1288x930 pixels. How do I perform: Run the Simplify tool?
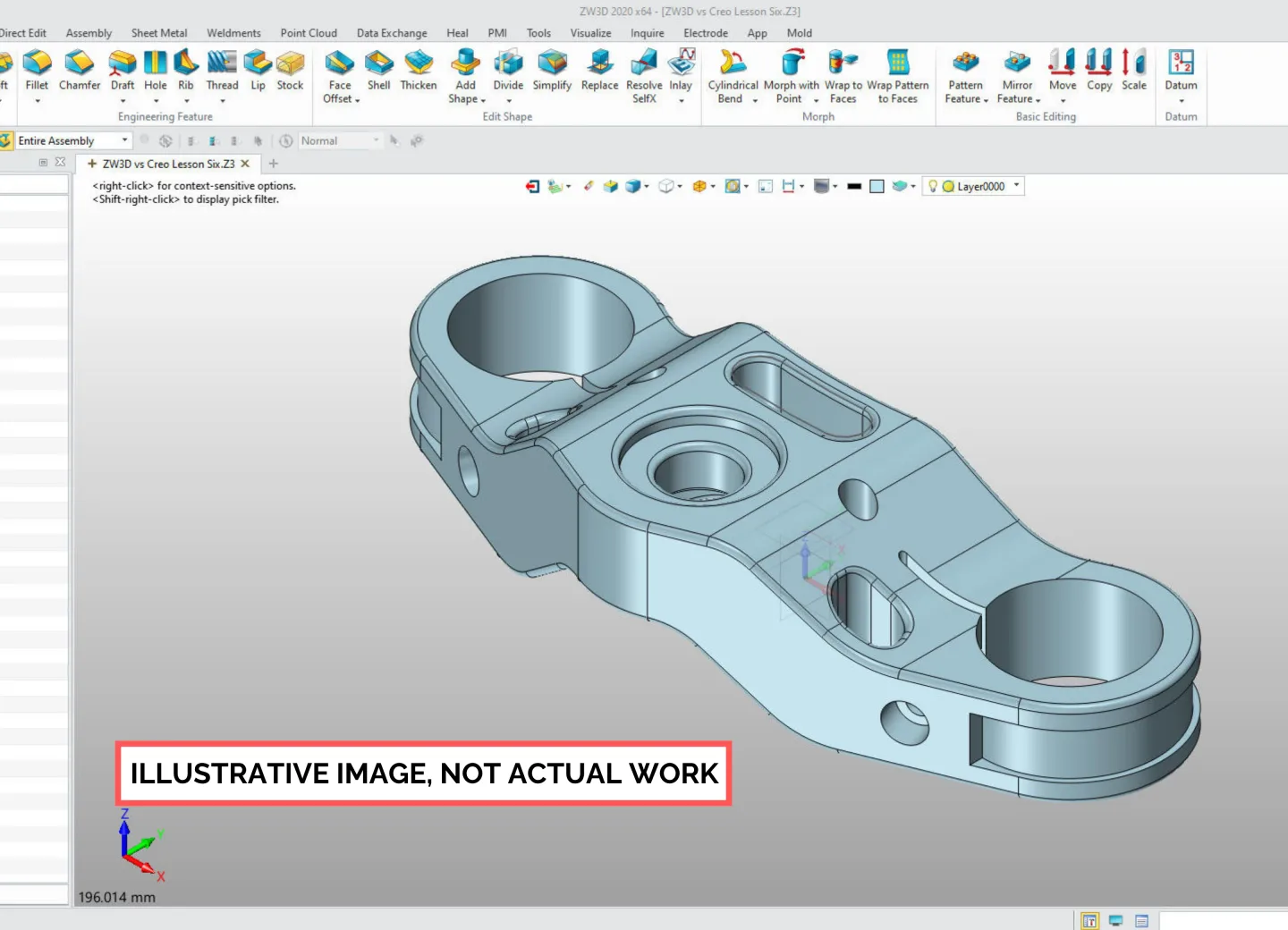(x=552, y=70)
